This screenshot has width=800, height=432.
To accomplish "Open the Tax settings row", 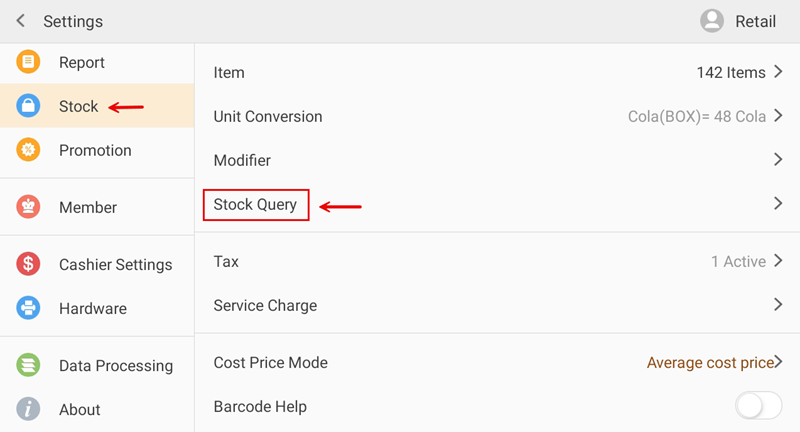I will coord(227,261).
